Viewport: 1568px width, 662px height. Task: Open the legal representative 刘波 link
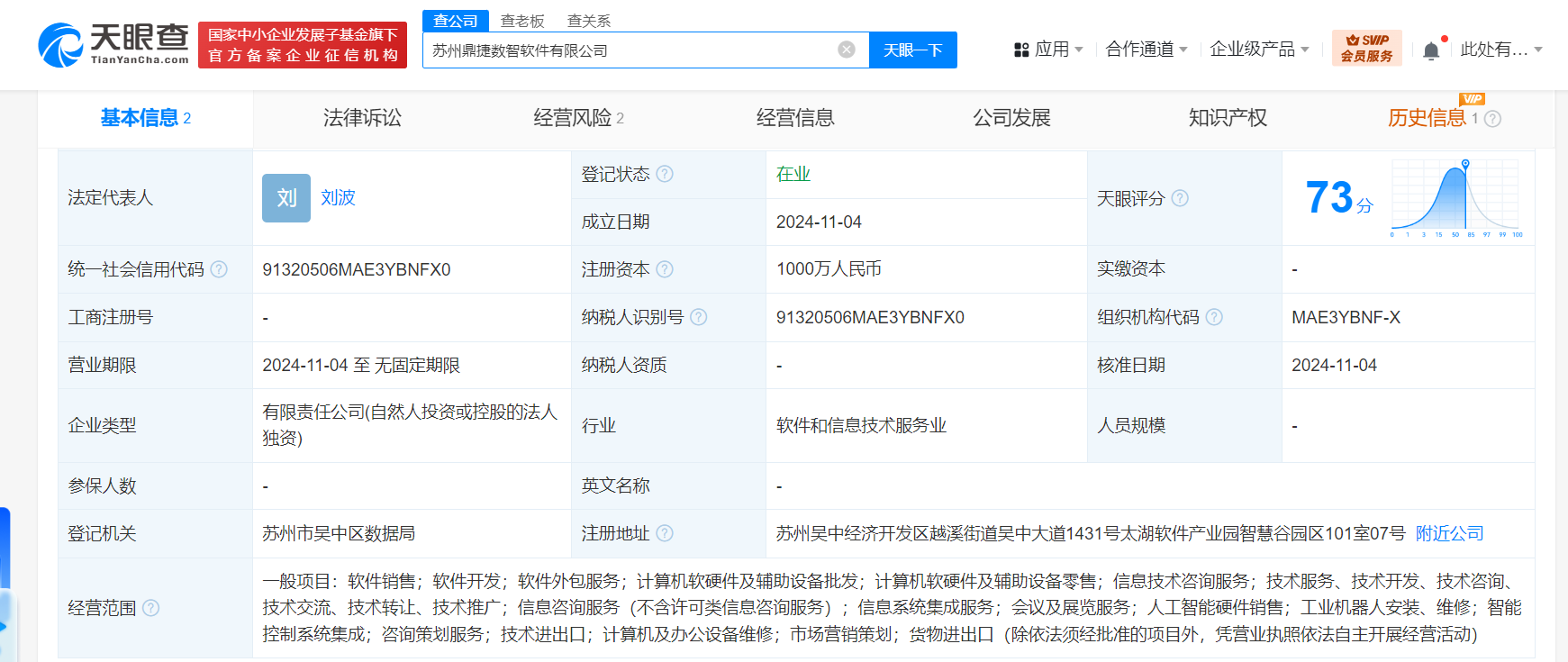338,197
